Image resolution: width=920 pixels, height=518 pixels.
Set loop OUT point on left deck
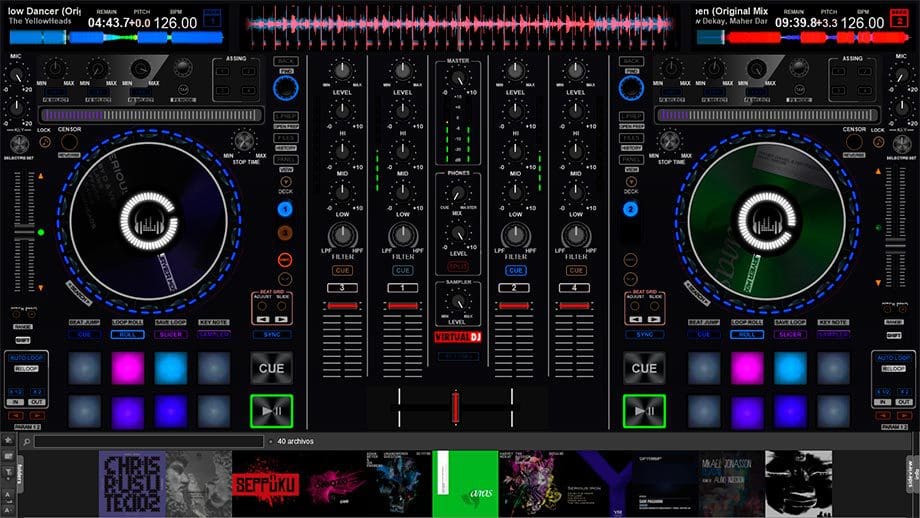pyautogui.click(x=36, y=402)
